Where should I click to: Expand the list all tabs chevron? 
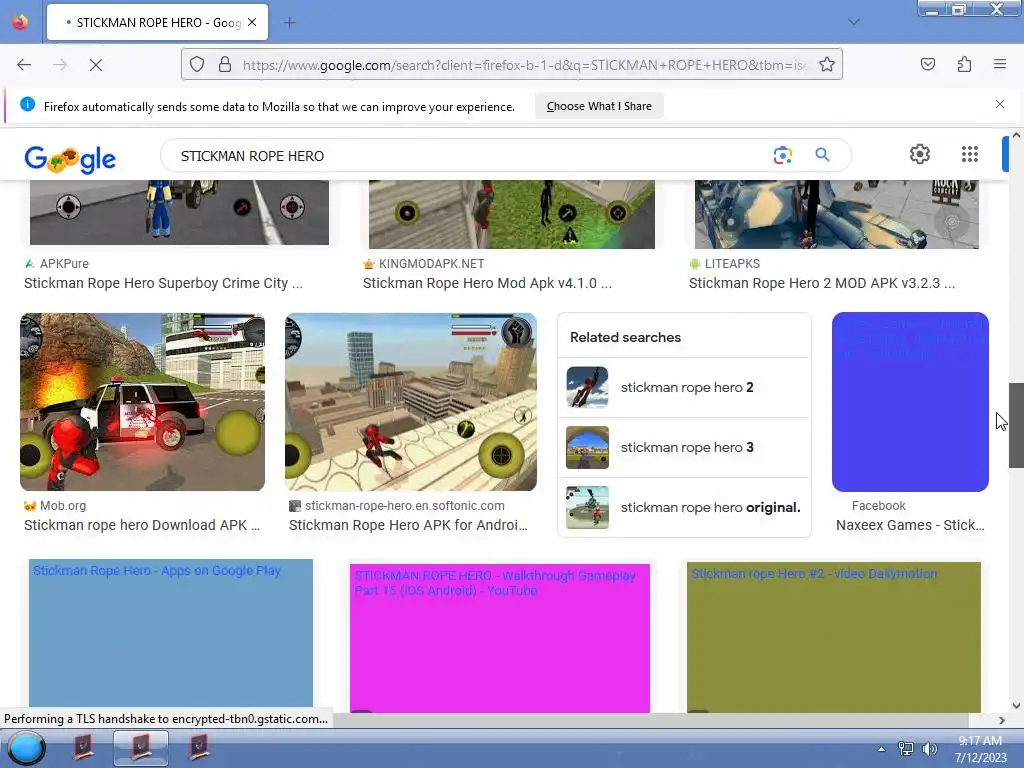pos(854,22)
